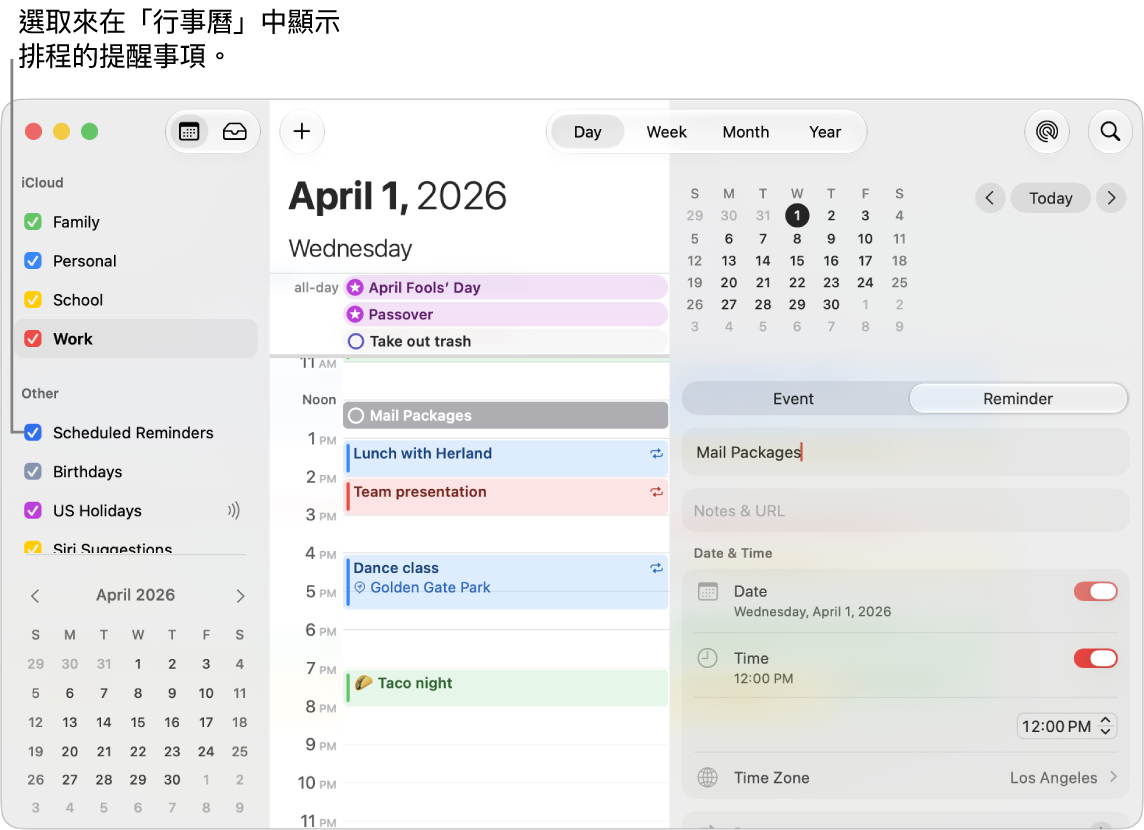
Task: Turn off the Date toggle switch
Action: [1095, 592]
